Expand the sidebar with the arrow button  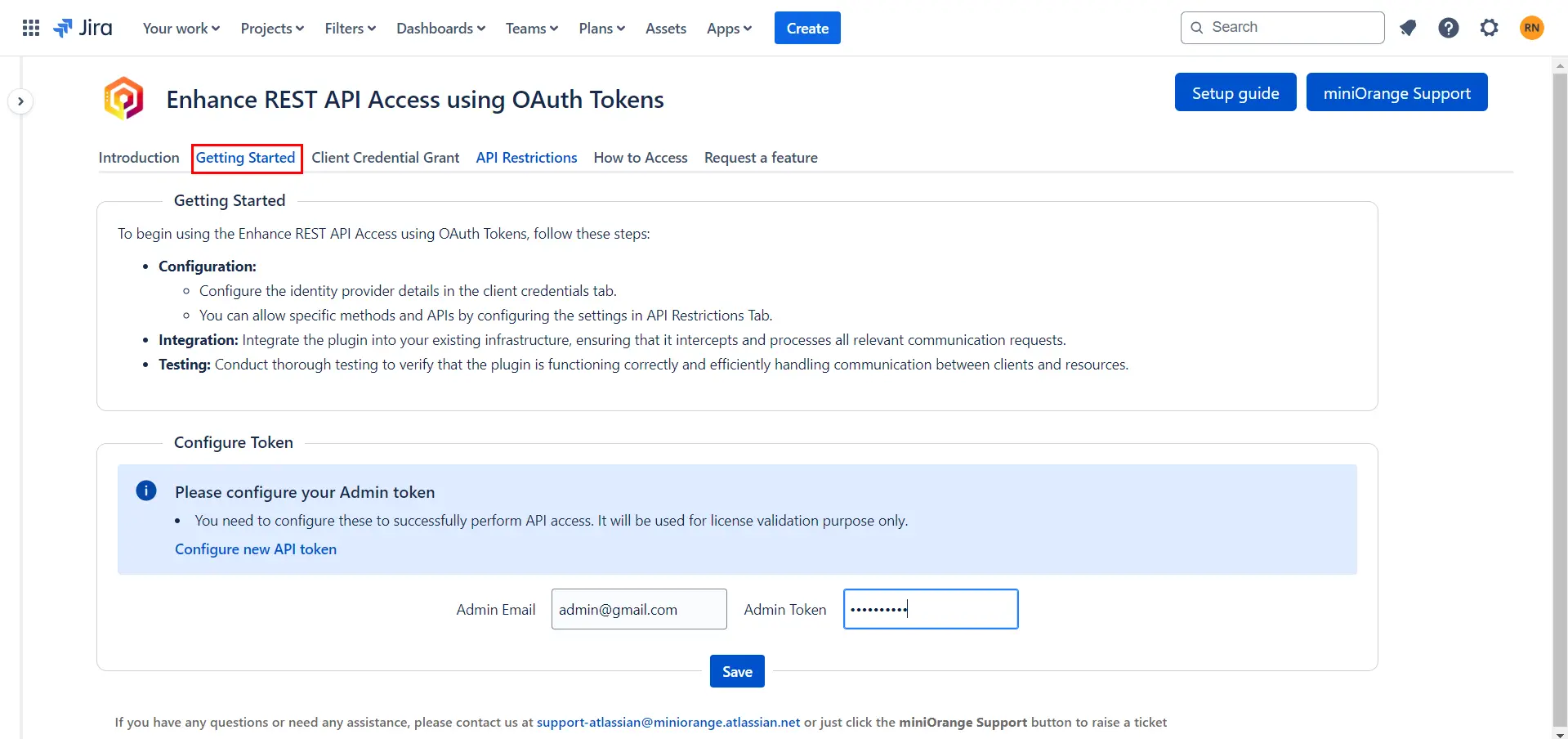tap(20, 101)
